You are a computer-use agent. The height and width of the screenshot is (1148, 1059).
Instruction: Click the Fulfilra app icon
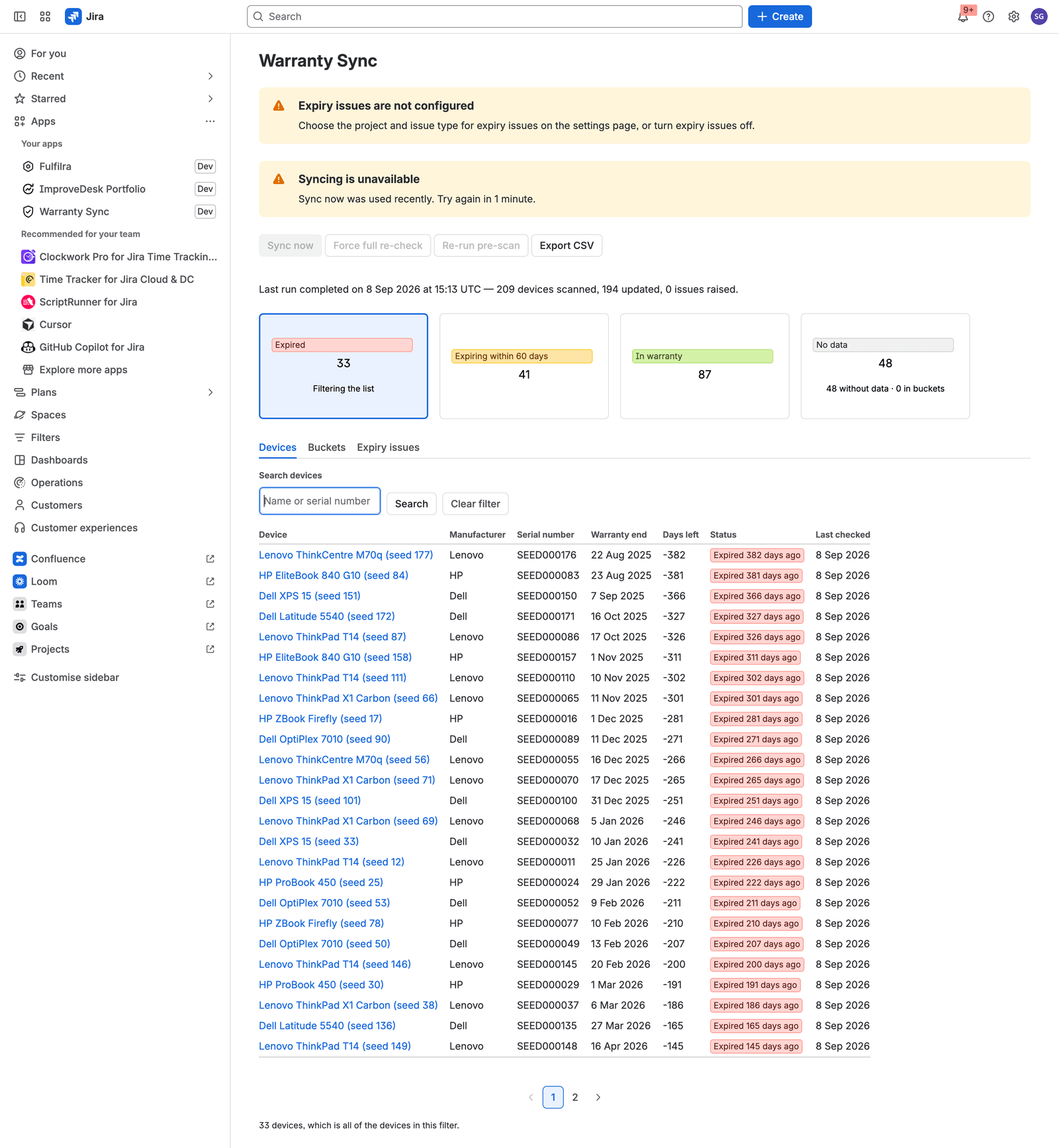tap(28, 166)
